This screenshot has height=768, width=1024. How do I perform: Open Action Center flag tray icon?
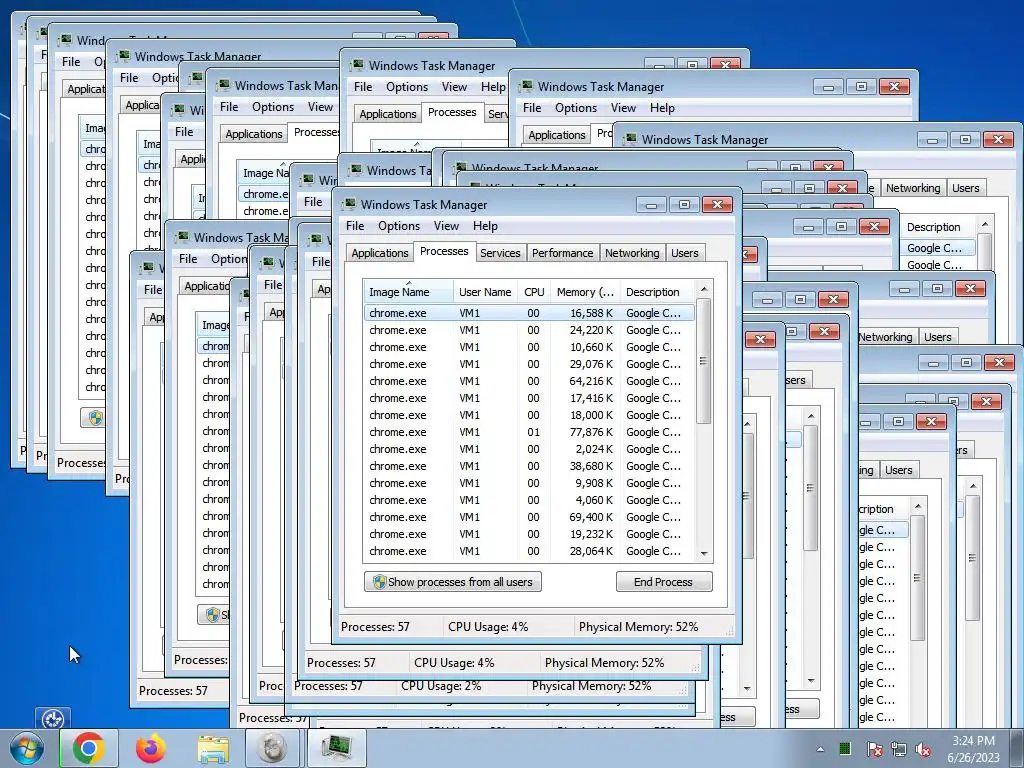point(874,749)
